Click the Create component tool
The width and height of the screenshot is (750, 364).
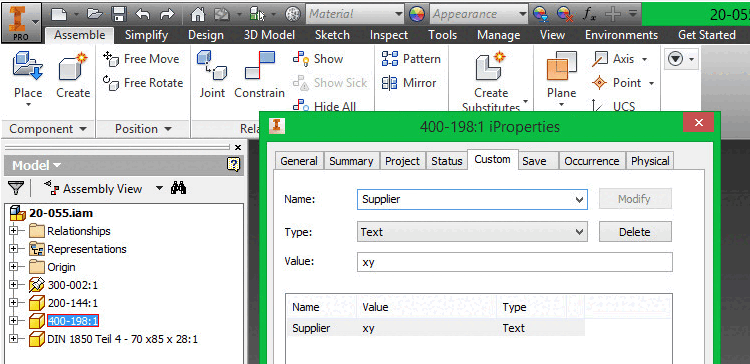[x=73, y=76]
